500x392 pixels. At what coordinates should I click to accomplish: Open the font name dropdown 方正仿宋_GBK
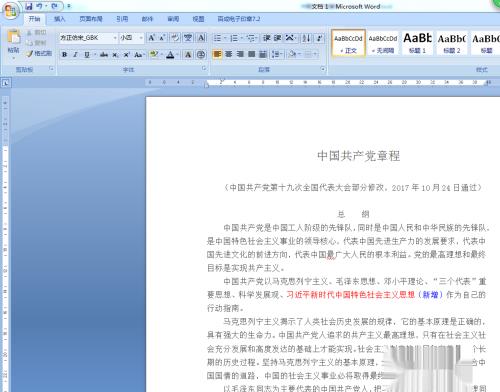pyautogui.click(x=88, y=38)
